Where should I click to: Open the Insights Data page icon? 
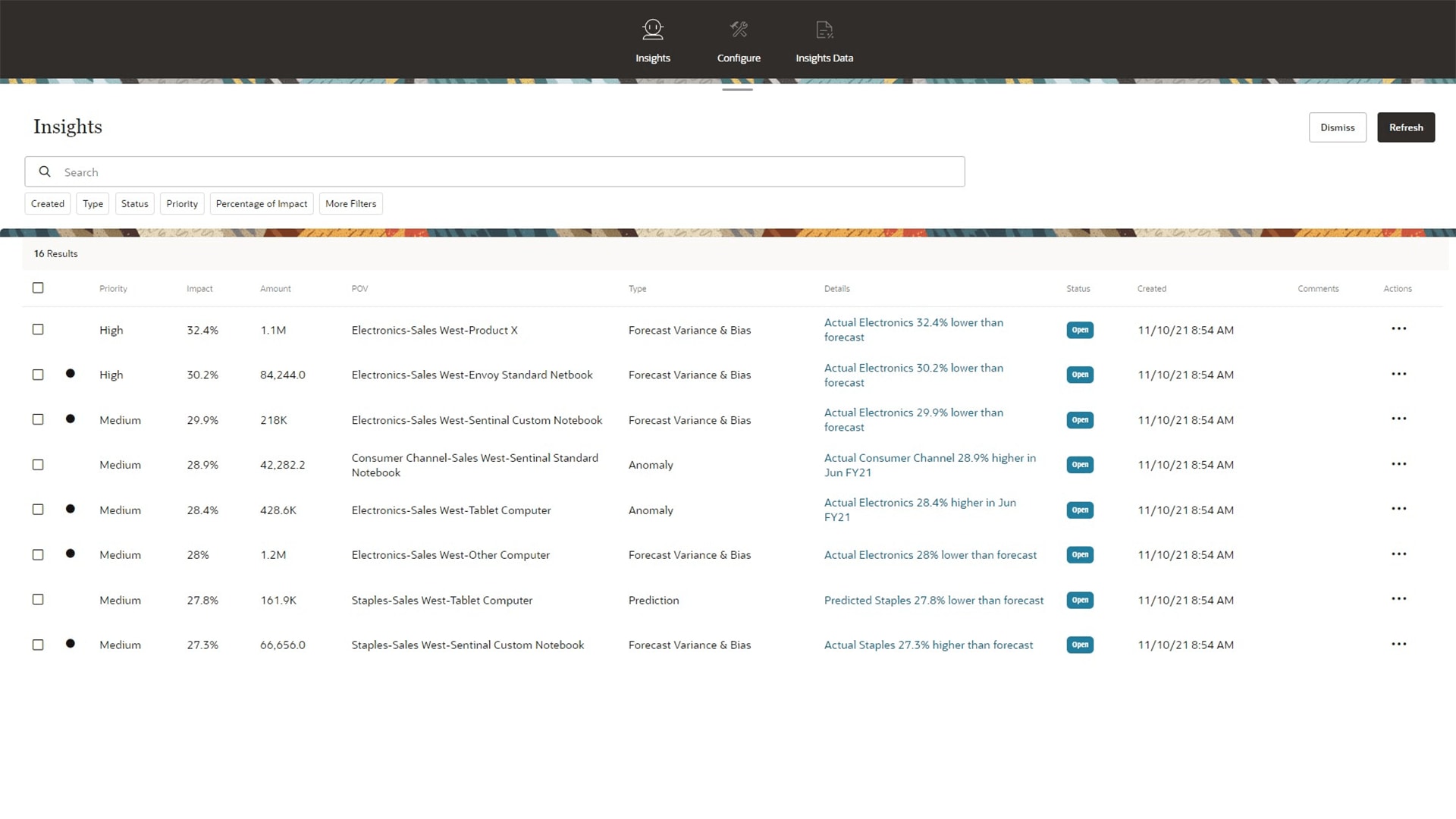824,39
